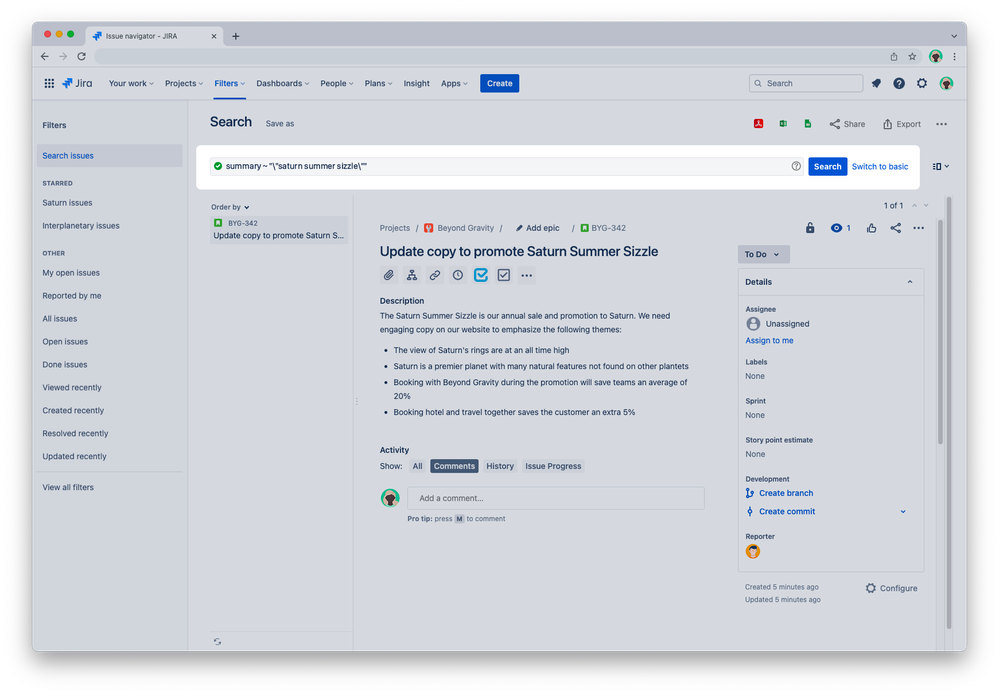Open the Filters menu
The width and height of the screenshot is (999, 694).
(229, 83)
